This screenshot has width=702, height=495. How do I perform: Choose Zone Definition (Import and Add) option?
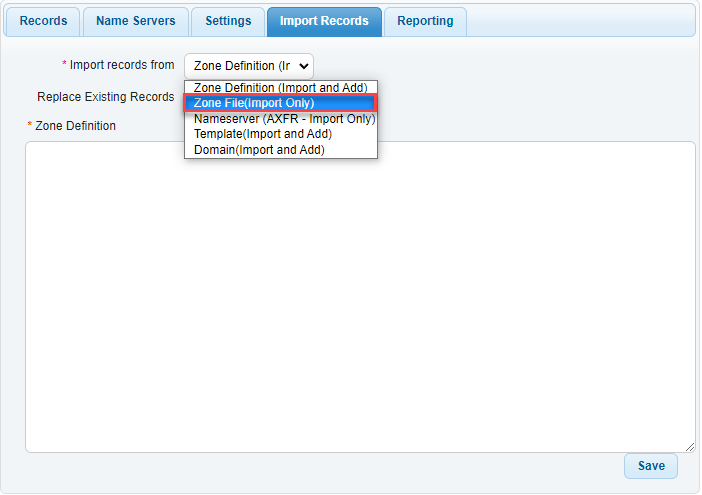[281, 88]
